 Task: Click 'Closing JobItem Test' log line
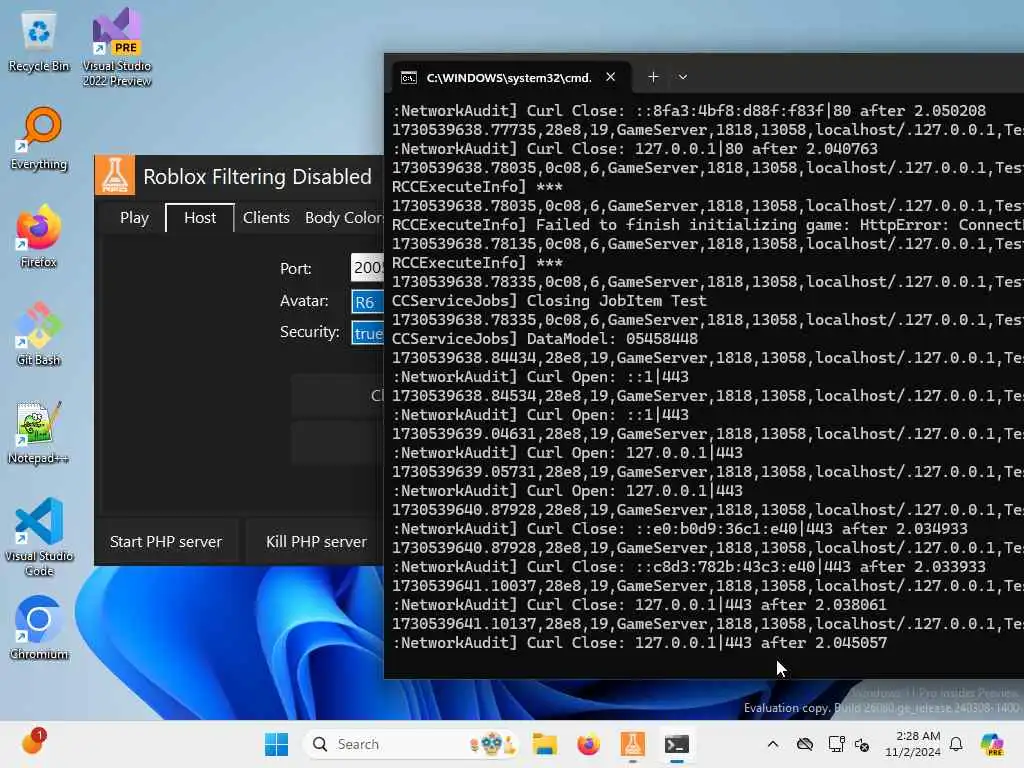616,301
